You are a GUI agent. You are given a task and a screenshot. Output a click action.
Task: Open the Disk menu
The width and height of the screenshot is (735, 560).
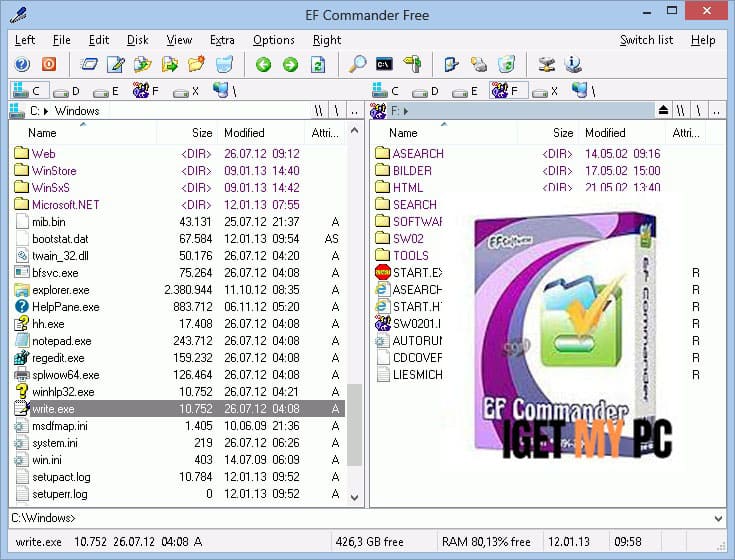pos(137,40)
